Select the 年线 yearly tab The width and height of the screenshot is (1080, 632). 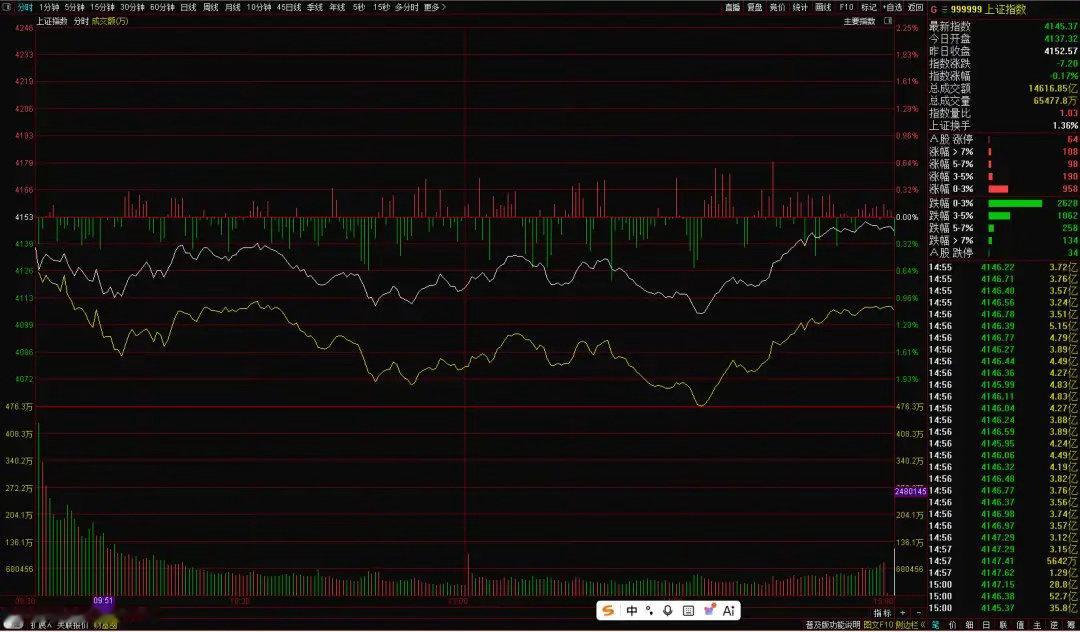[x=337, y=7]
